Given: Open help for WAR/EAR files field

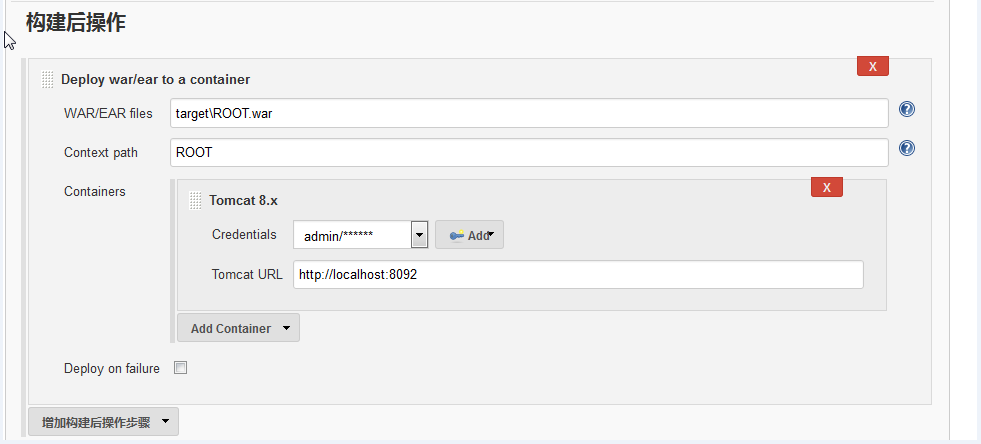Looking at the screenshot, I should tap(907, 110).
